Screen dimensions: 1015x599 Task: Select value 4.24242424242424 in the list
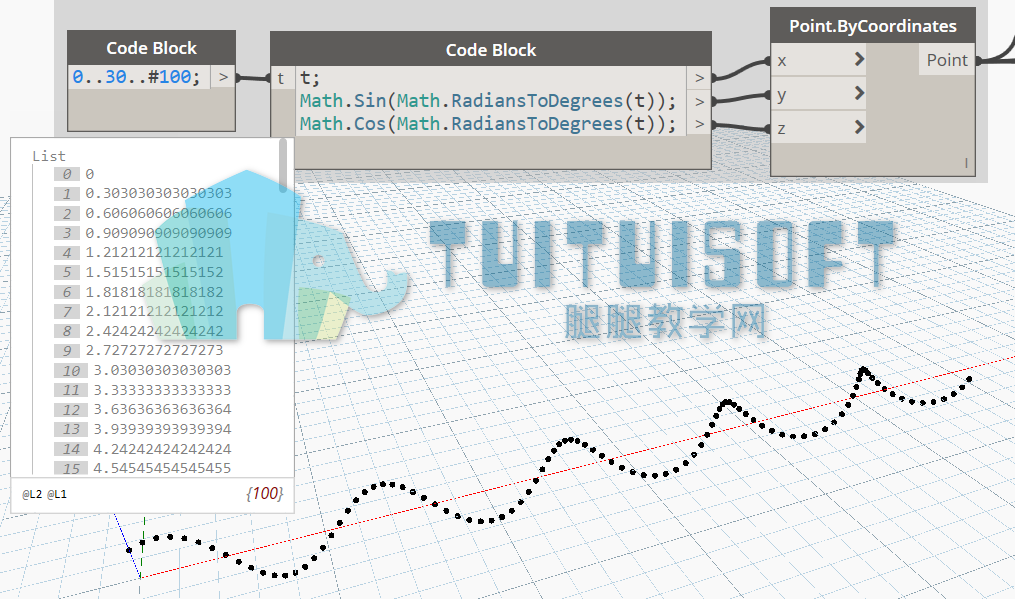click(x=162, y=449)
